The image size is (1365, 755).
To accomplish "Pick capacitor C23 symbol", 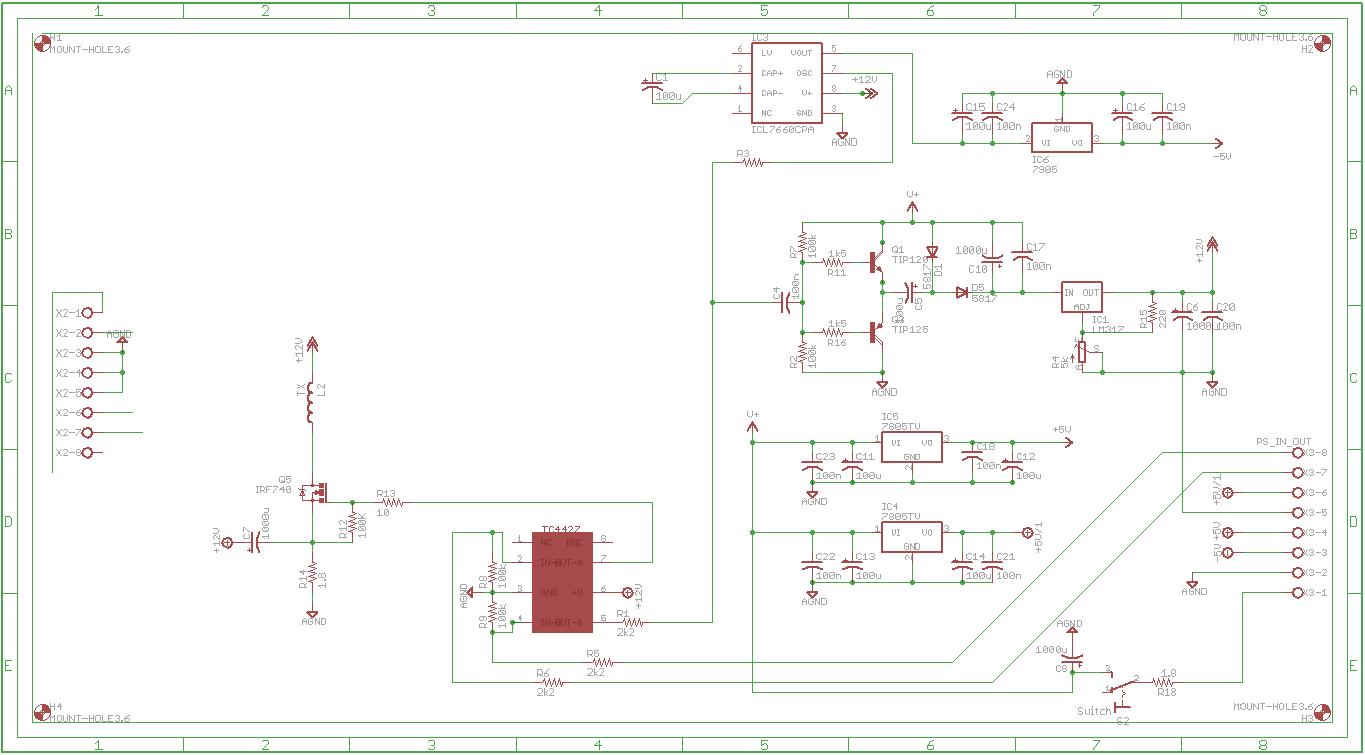I will coord(811,467).
